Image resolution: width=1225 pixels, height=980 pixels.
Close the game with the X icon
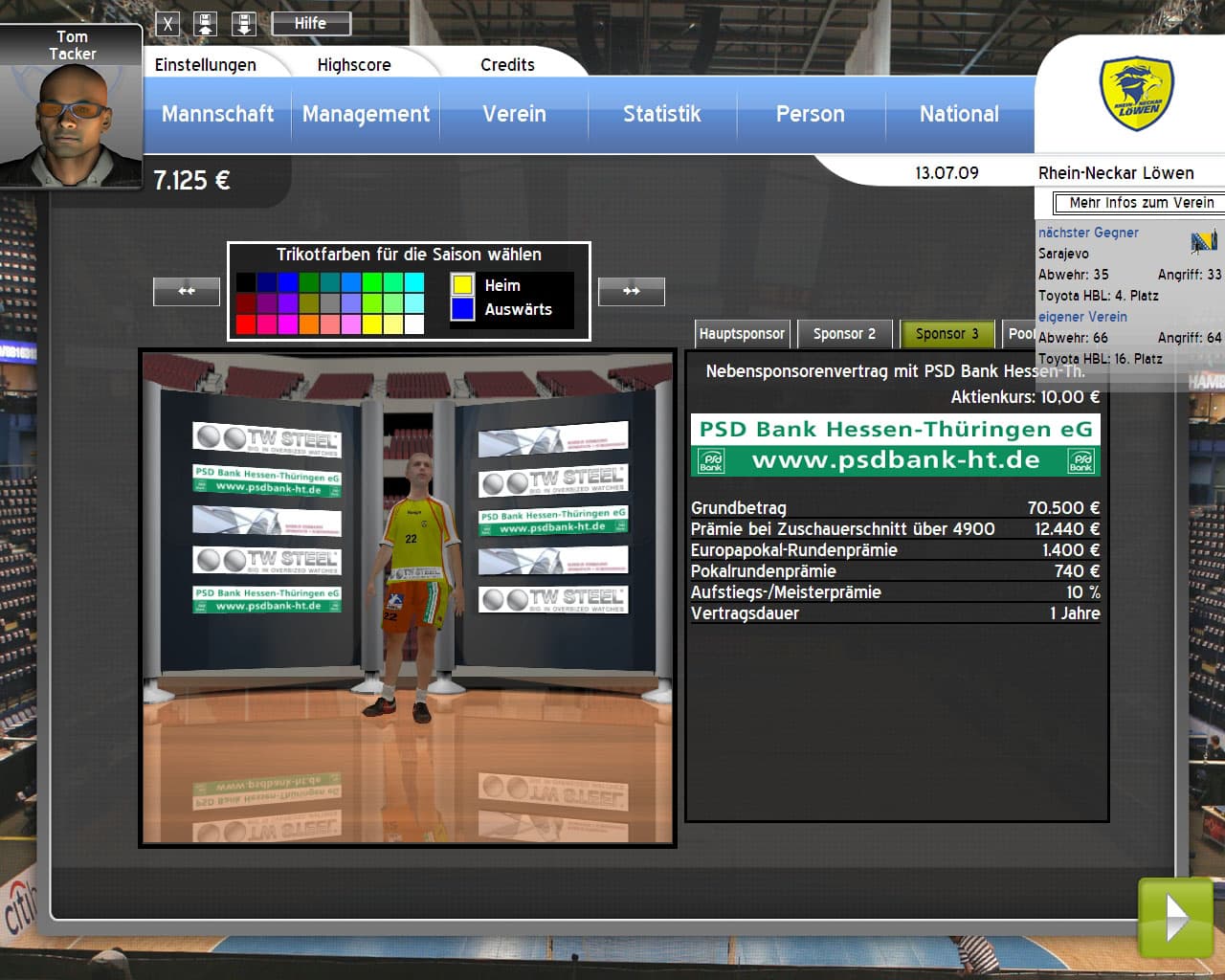point(167,24)
